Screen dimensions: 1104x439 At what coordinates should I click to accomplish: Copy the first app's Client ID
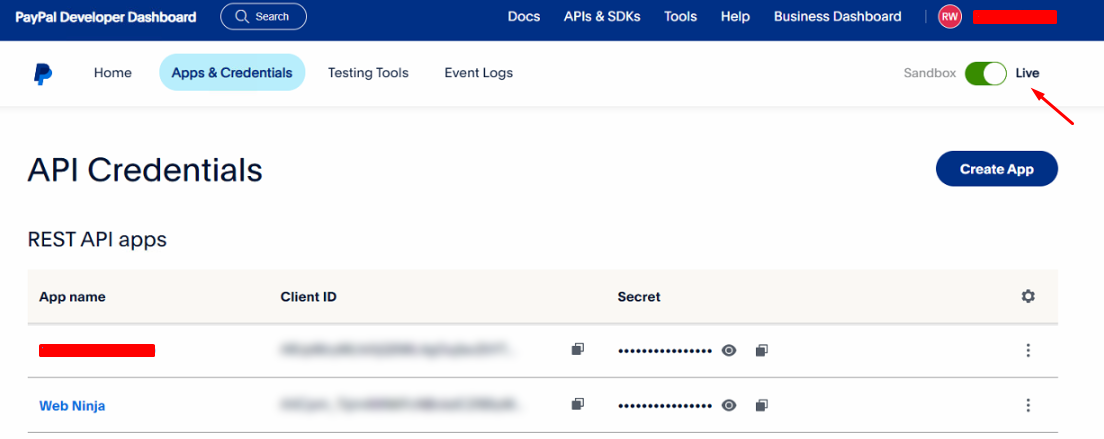(x=577, y=349)
